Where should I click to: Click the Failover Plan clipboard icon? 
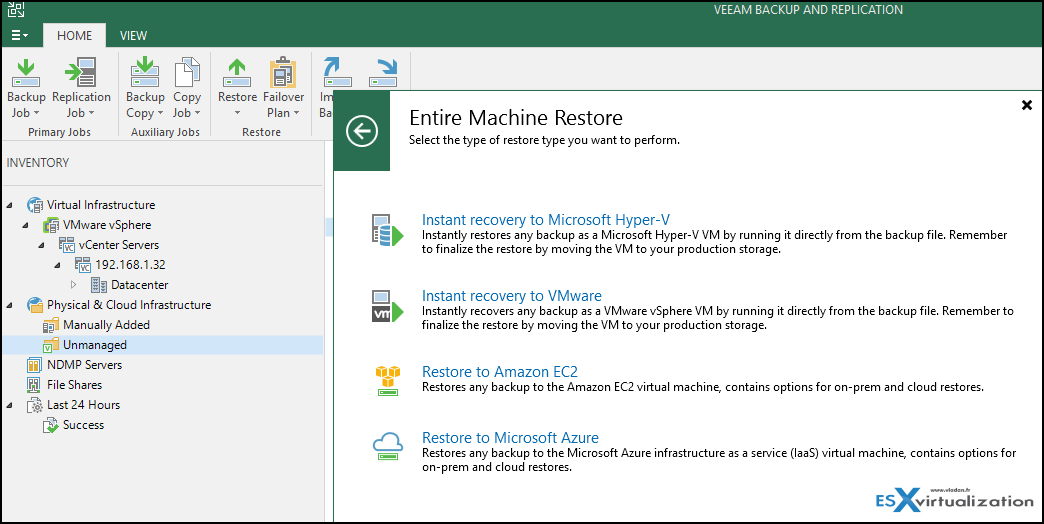pyautogui.click(x=283, y=73)
